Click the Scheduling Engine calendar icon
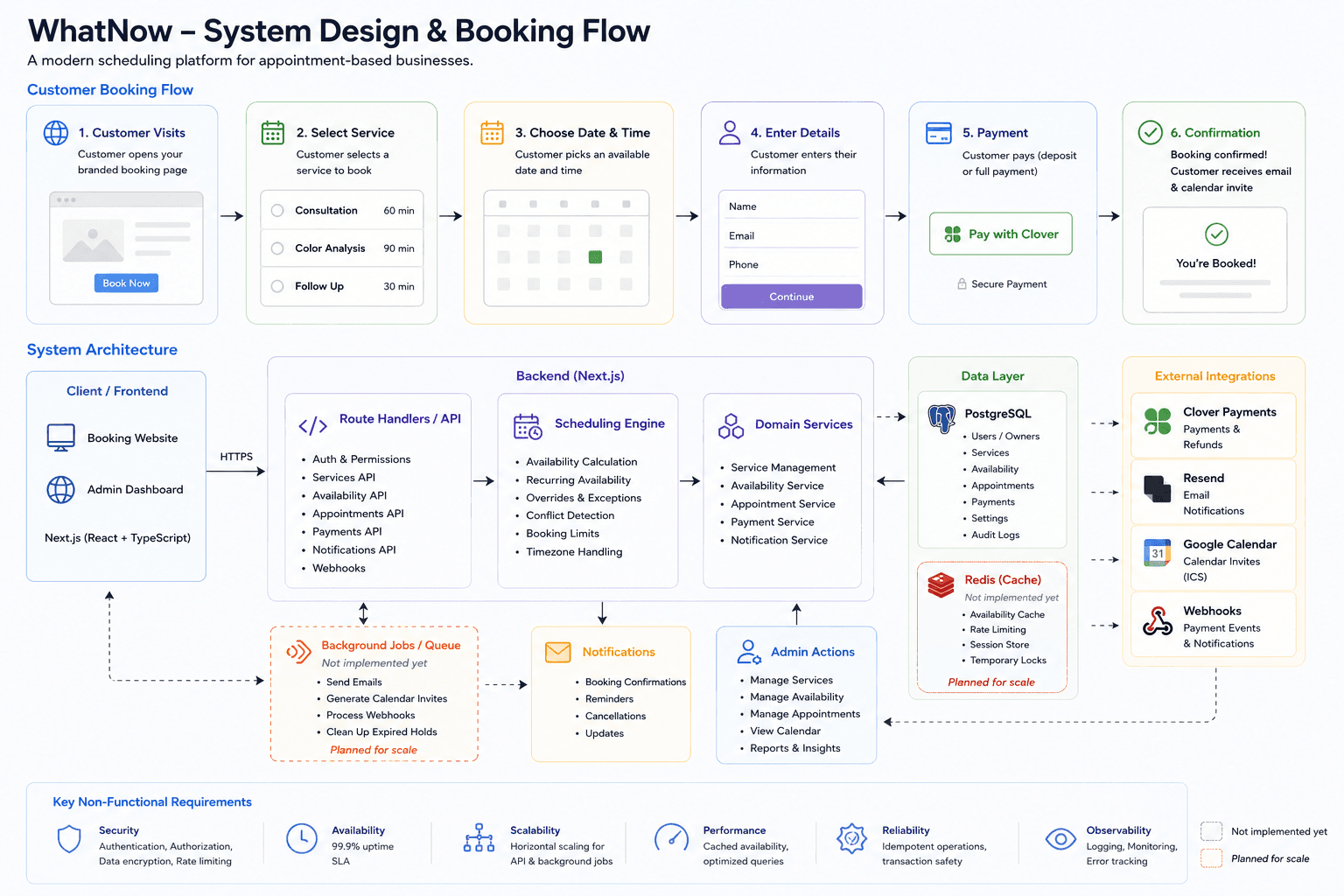 tap(528, 426)
